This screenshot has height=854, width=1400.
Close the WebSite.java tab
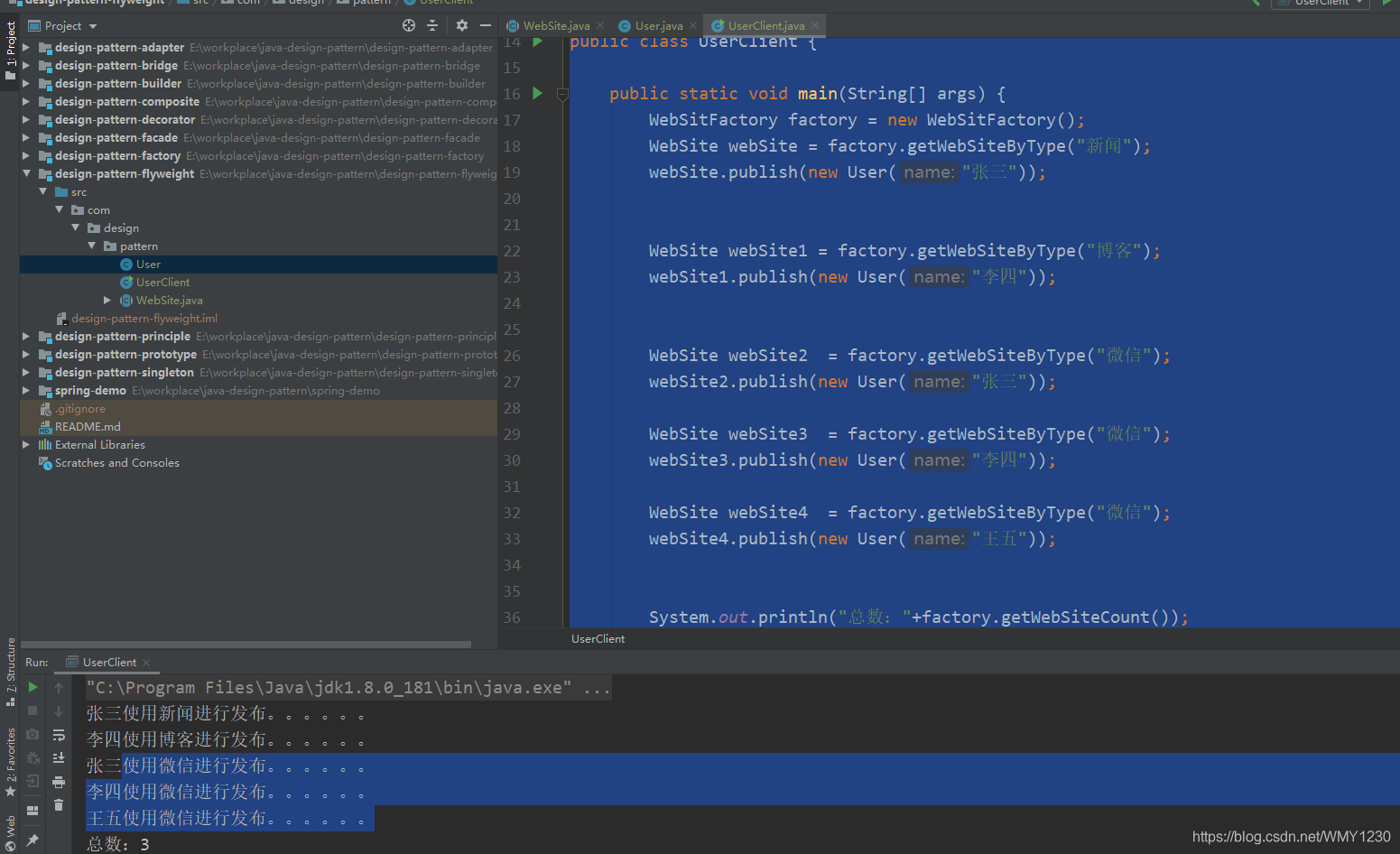[x=600, y=25]
